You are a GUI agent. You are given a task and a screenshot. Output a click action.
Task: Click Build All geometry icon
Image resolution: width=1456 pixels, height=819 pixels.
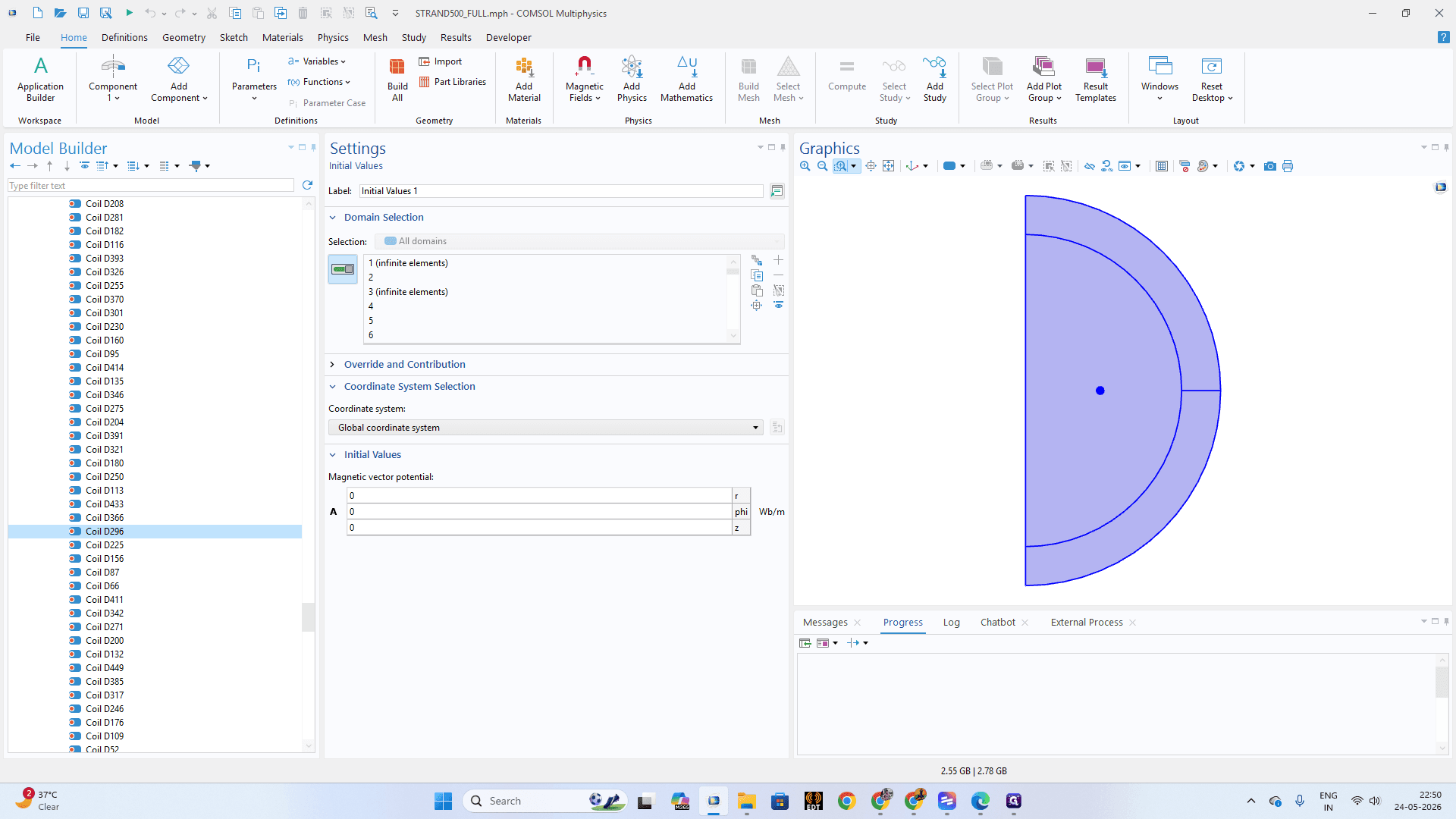[397, 79]
